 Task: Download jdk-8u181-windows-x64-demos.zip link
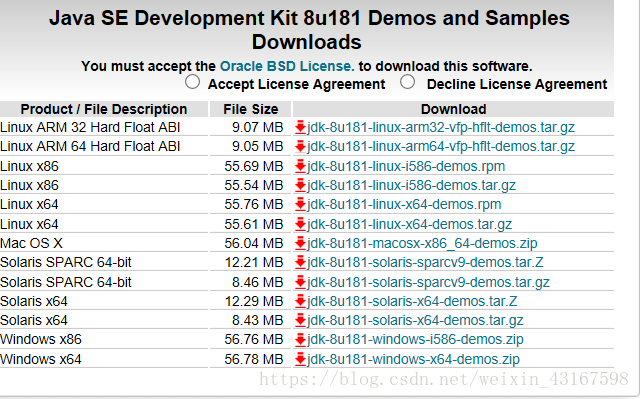[x=413, y=359]
